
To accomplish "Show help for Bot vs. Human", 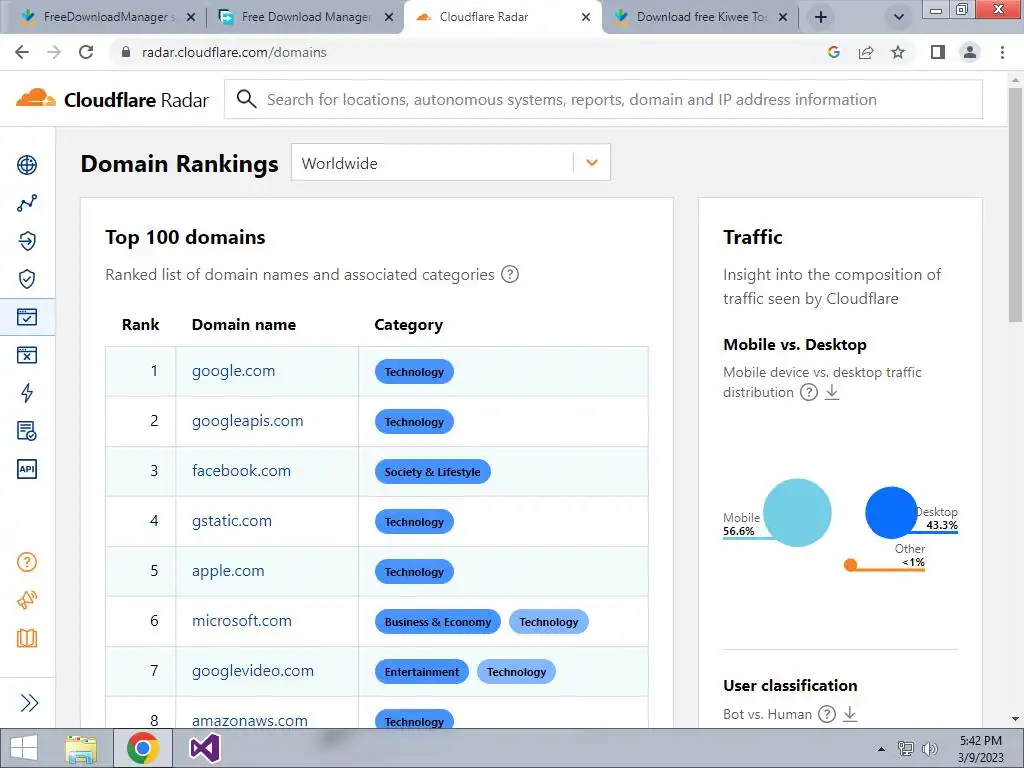I will [x=827, y=714].
